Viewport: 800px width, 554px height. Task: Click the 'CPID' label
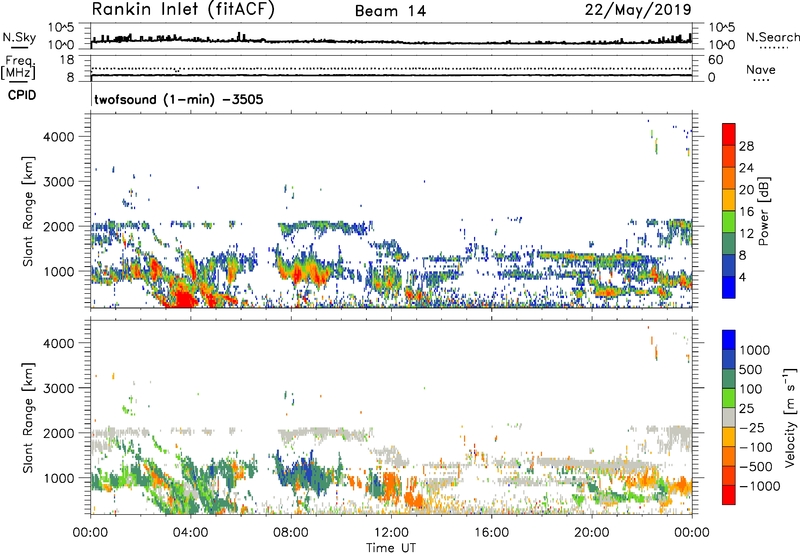point(22,95)
